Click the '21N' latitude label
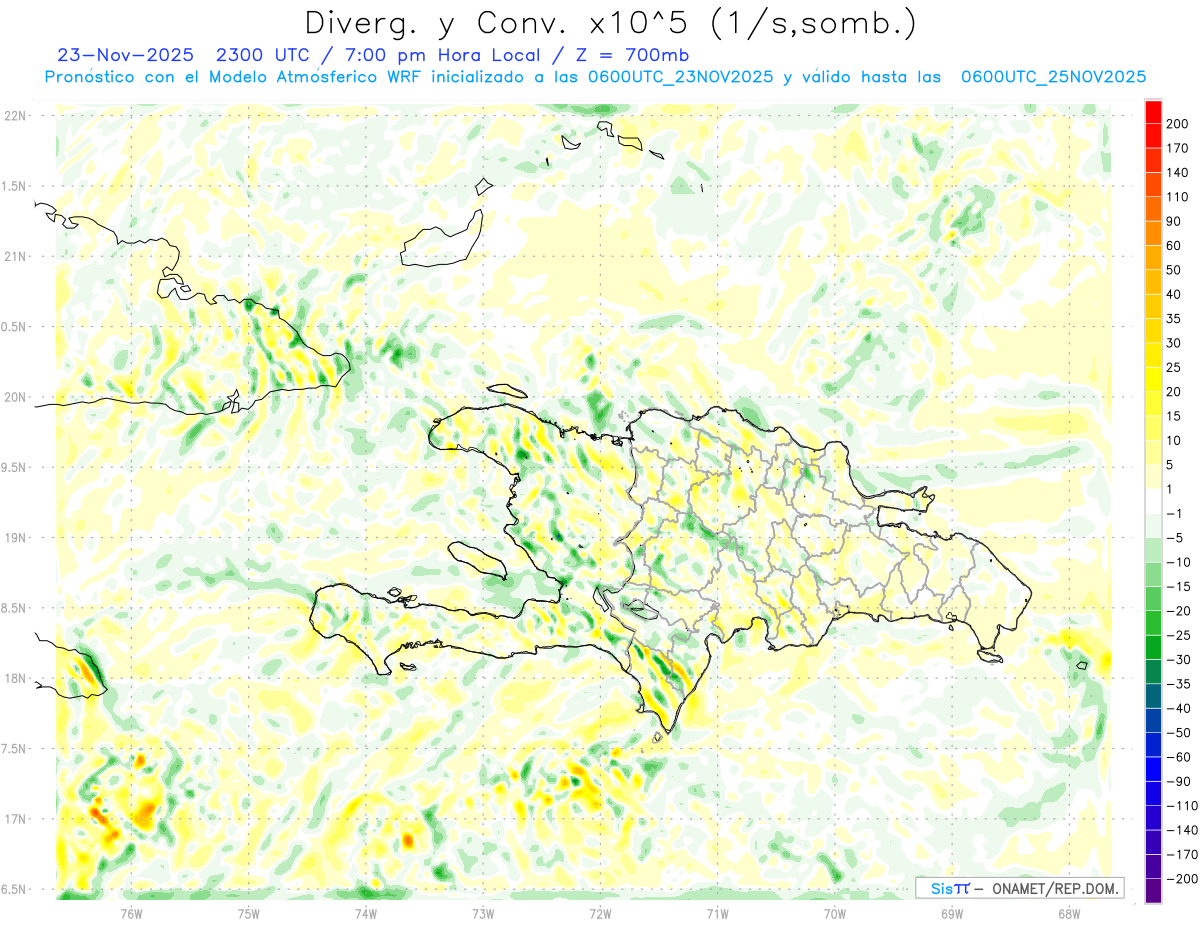Viewport: 1200px width, 927px height. click(14, 256)
